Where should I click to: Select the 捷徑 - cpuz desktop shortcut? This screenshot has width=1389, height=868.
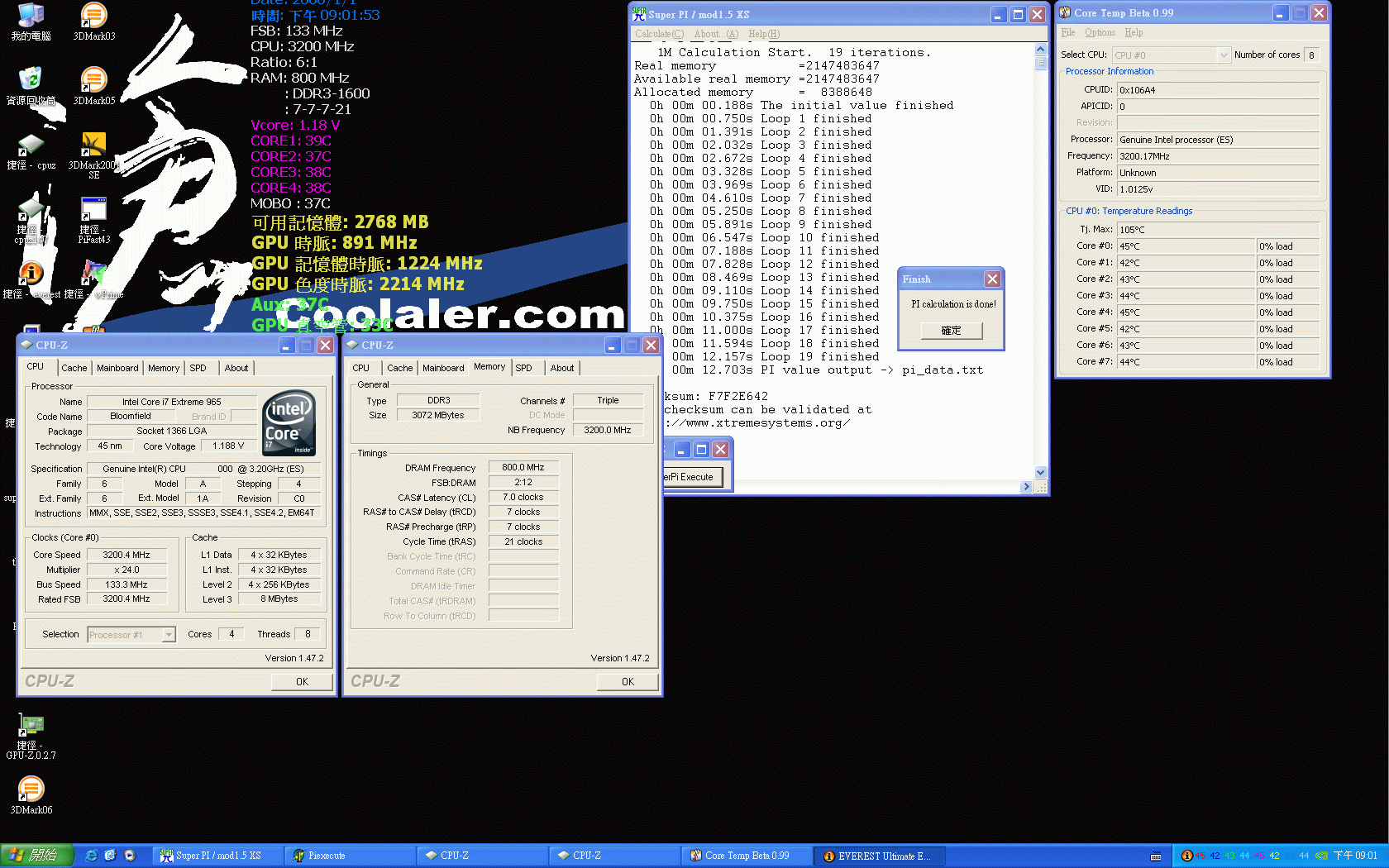tap(31, 151)
